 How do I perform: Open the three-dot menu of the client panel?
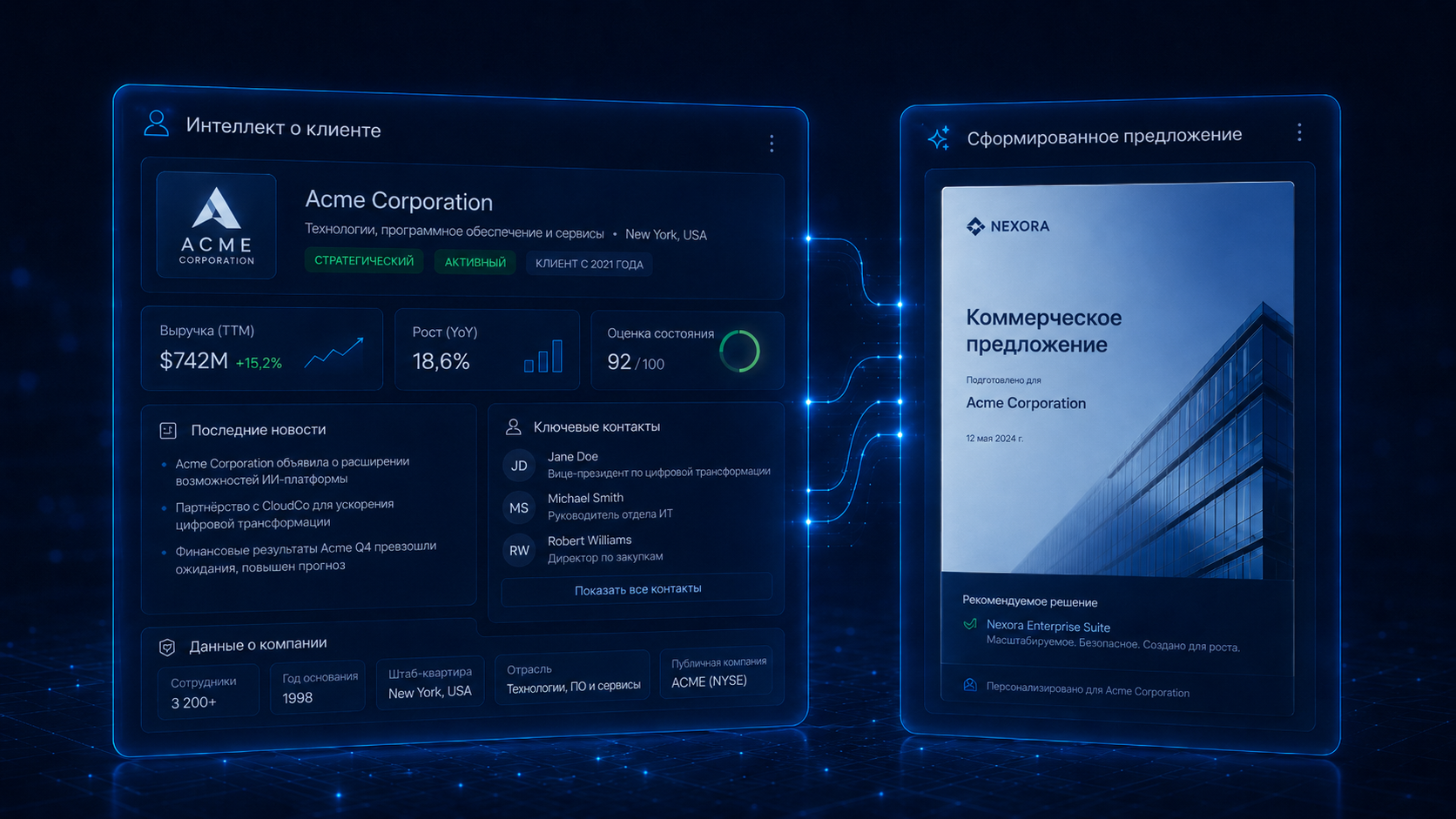772,144
